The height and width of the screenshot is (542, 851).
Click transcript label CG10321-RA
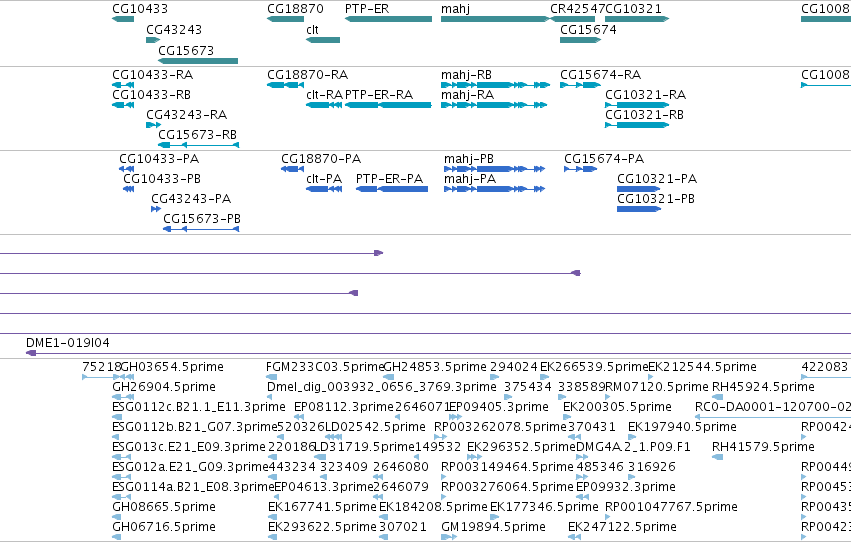pos(646,95)
